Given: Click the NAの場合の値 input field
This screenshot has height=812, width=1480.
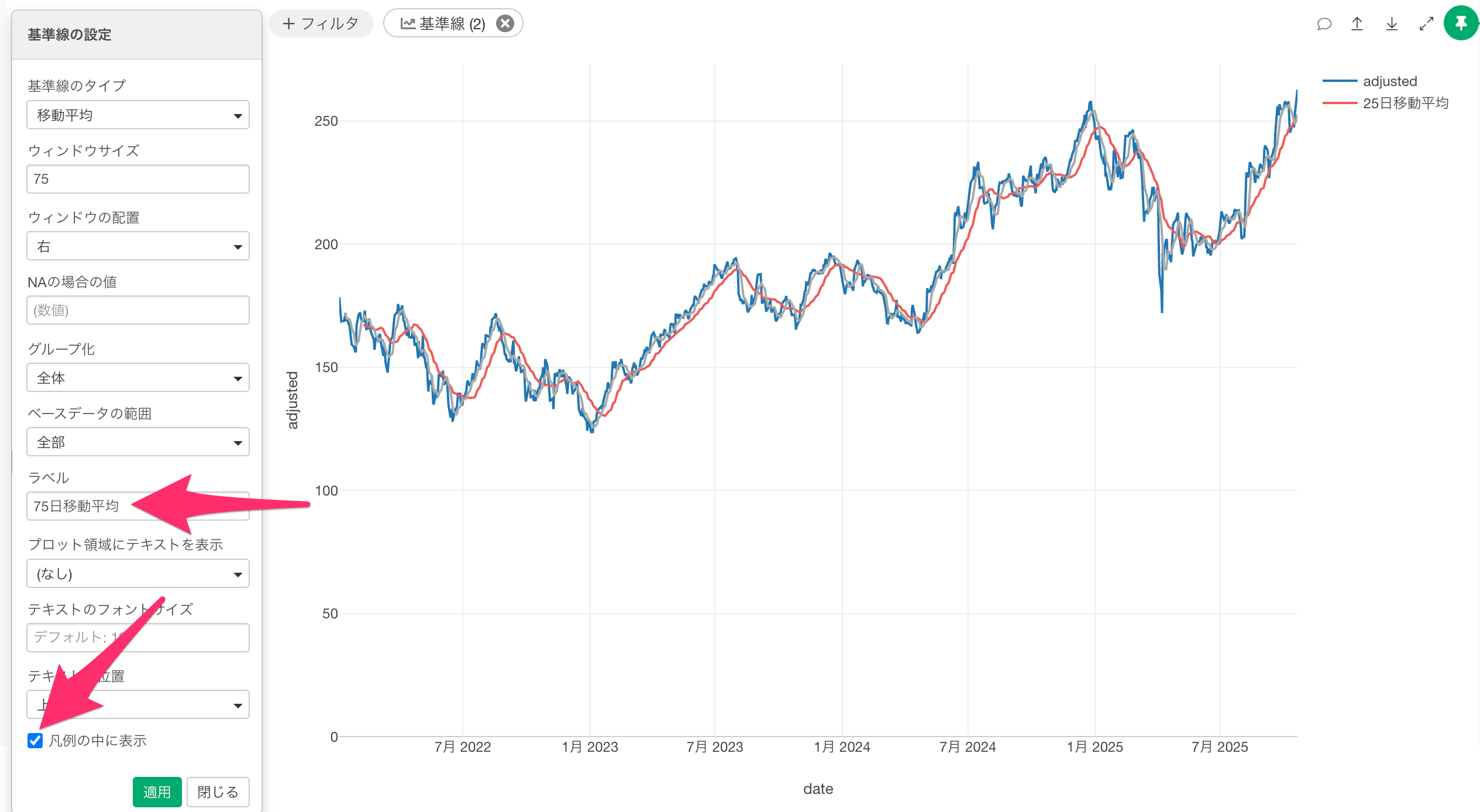Looking at the screenshot, I should click(137, 310).
